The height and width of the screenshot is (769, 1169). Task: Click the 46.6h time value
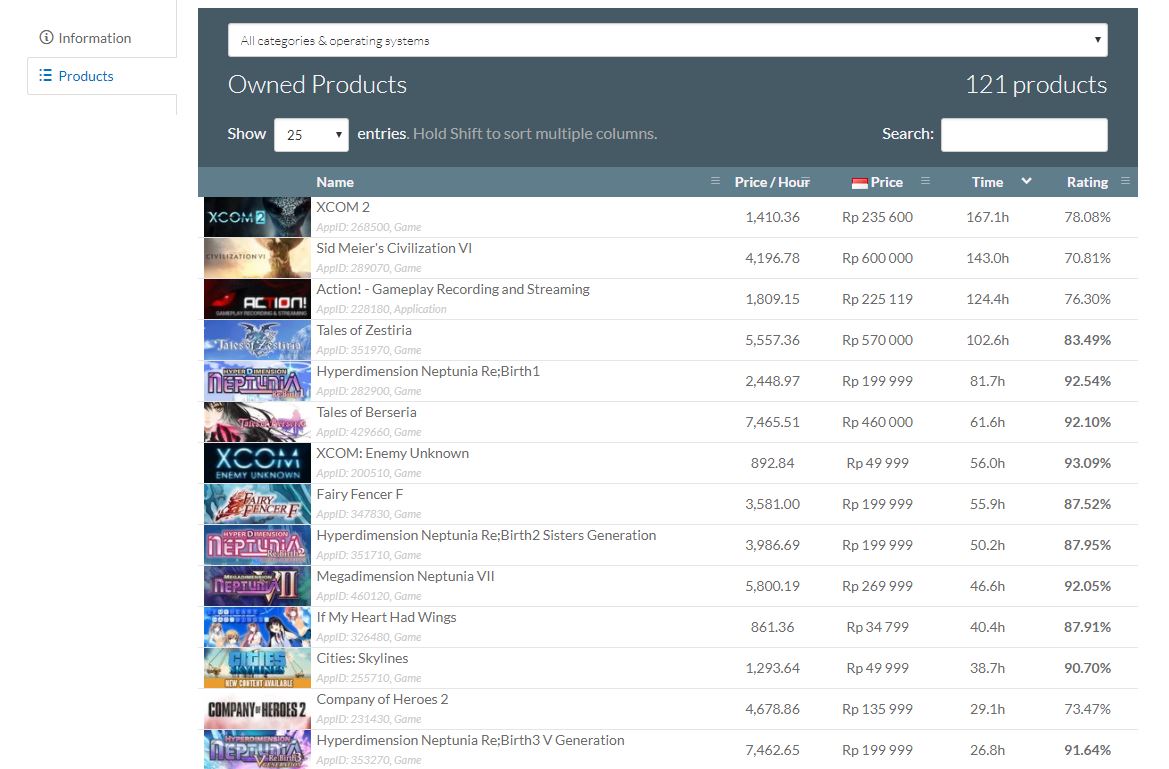click(987, 586)
